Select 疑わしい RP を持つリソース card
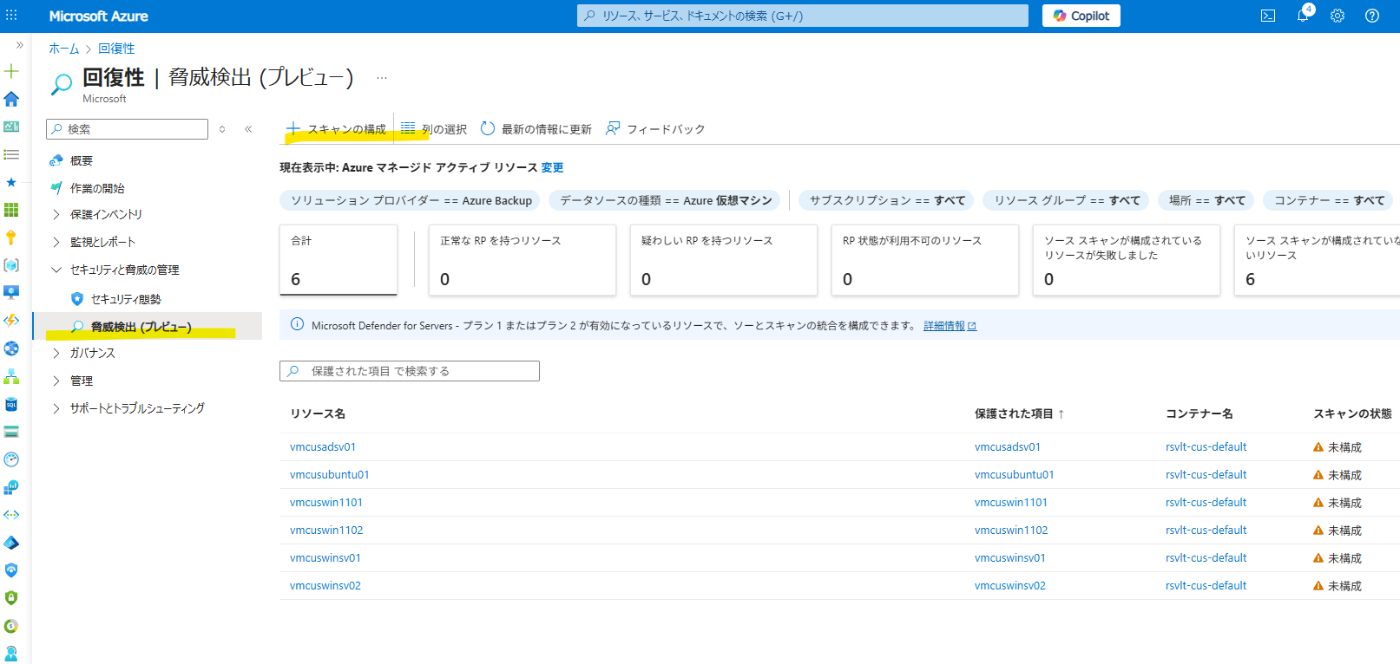 pos(723,260)
